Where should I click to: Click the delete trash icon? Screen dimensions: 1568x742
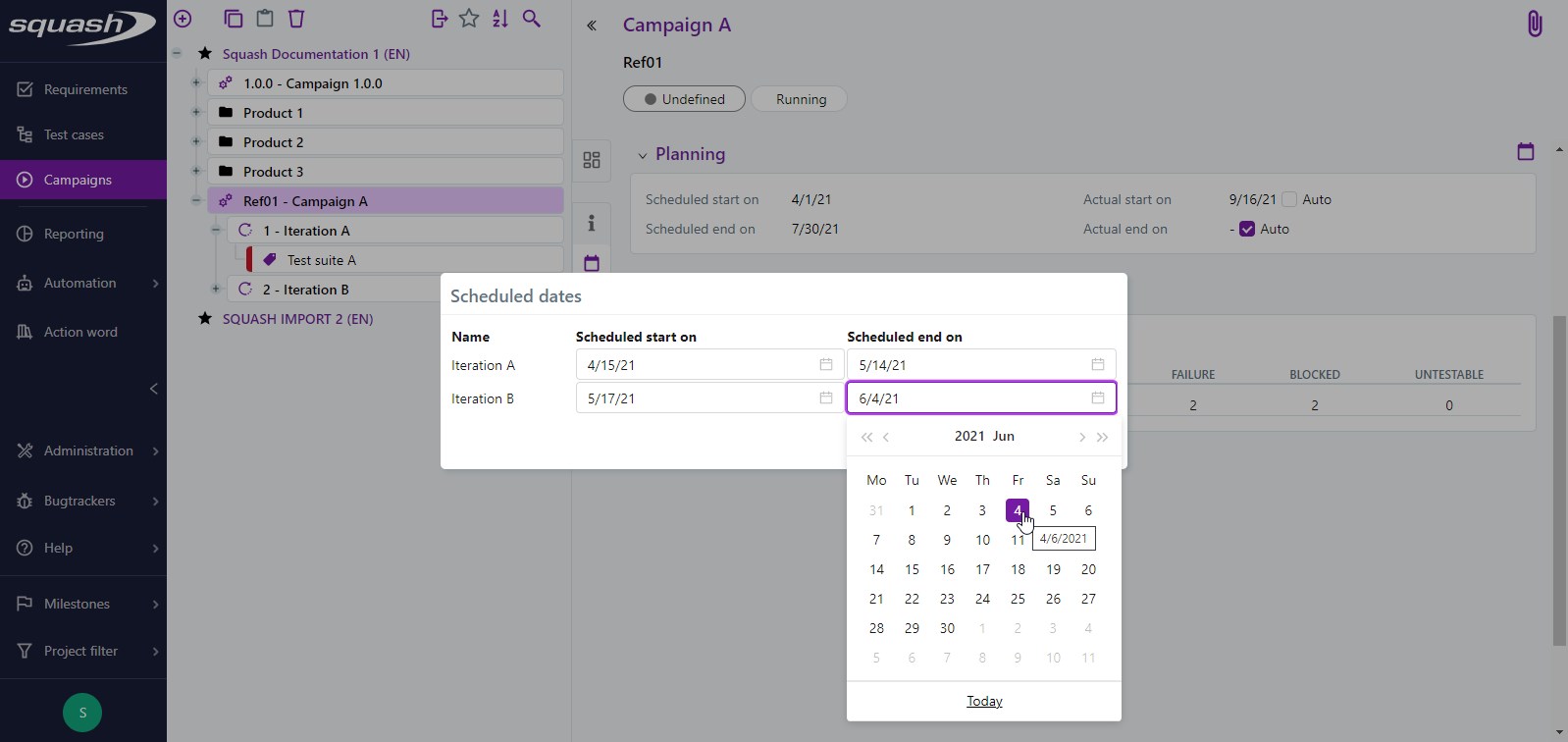pyautogui.click(x=296, y=19)
